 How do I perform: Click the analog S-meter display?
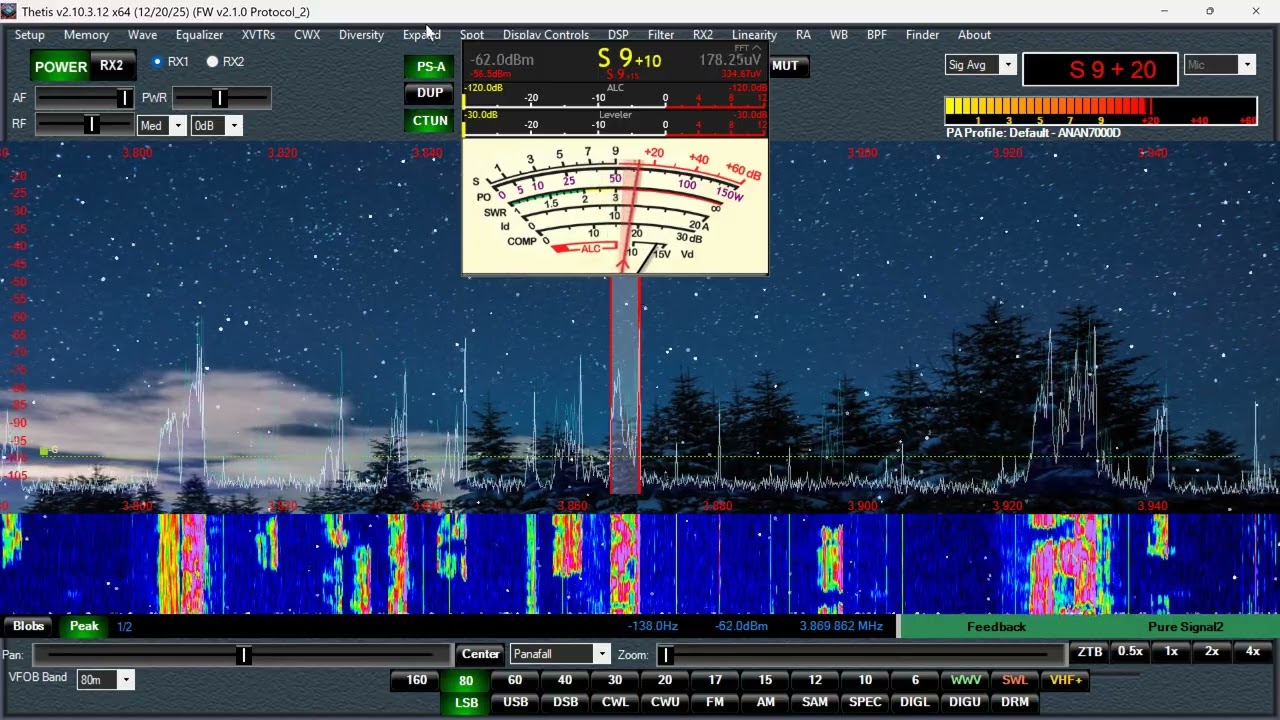pyautogui.click(x=615, y=206)
